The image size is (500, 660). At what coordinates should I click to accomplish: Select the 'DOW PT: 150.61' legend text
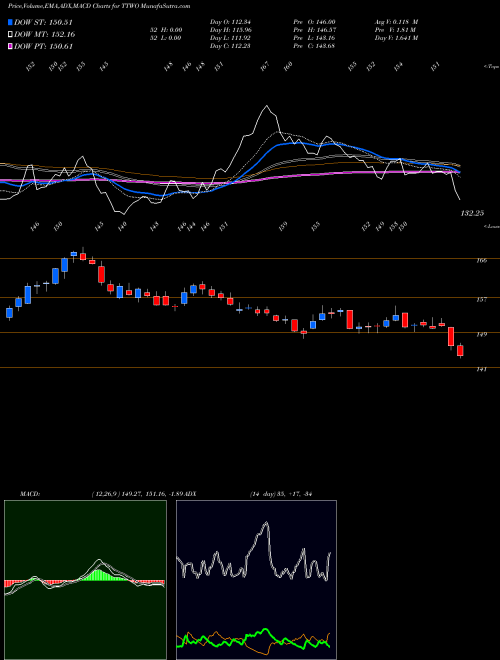pyautogui.click(x=44, y=46)
